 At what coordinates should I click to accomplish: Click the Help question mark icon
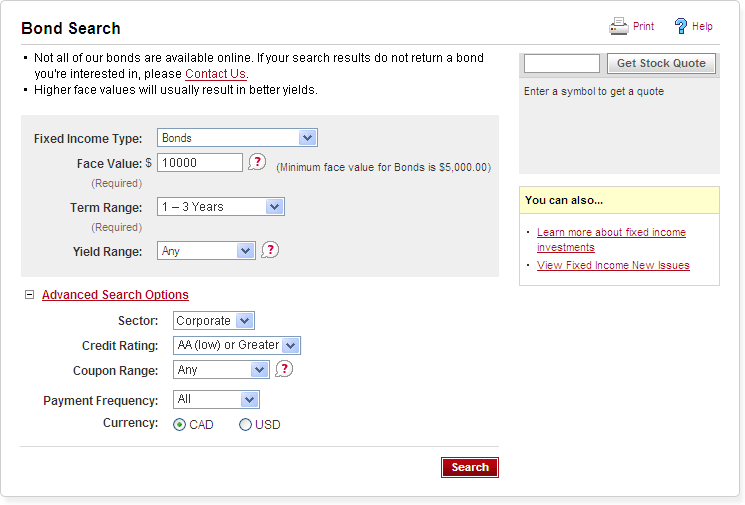(681, 26)
